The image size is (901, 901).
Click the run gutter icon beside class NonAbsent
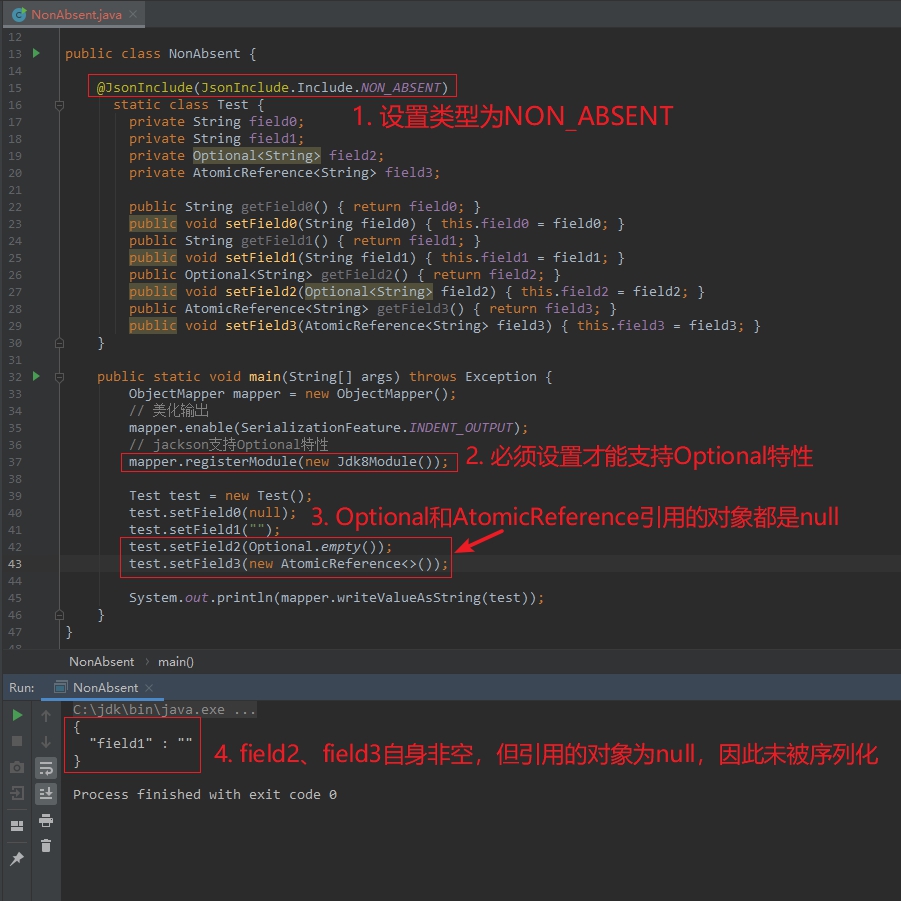pyautogui.click(x=36, y=53)
